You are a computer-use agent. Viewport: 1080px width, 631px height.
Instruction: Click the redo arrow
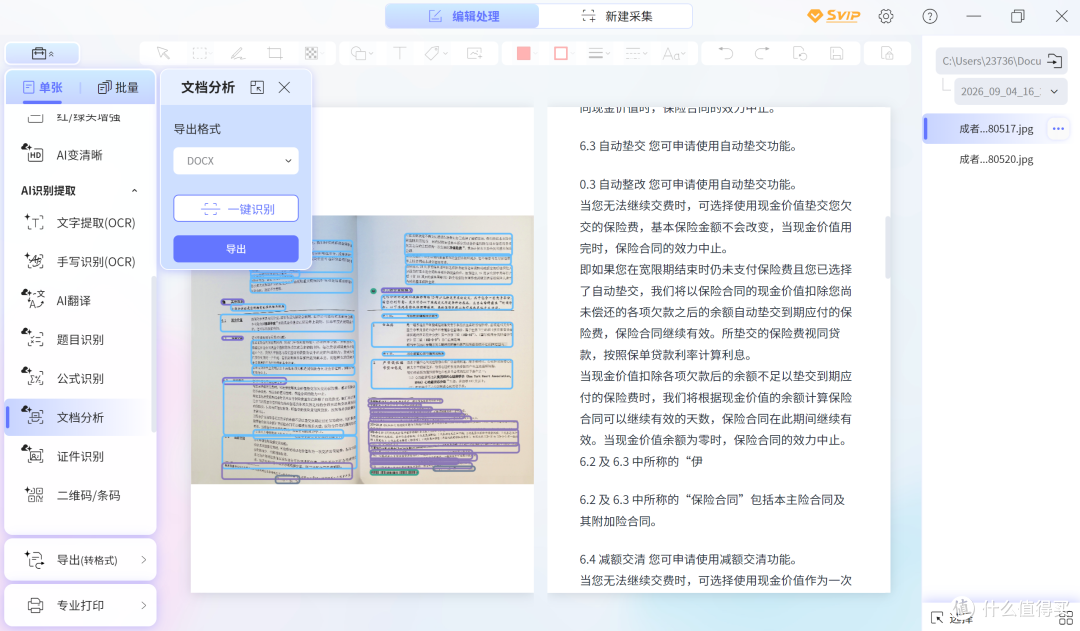click(x=762, y=53)
